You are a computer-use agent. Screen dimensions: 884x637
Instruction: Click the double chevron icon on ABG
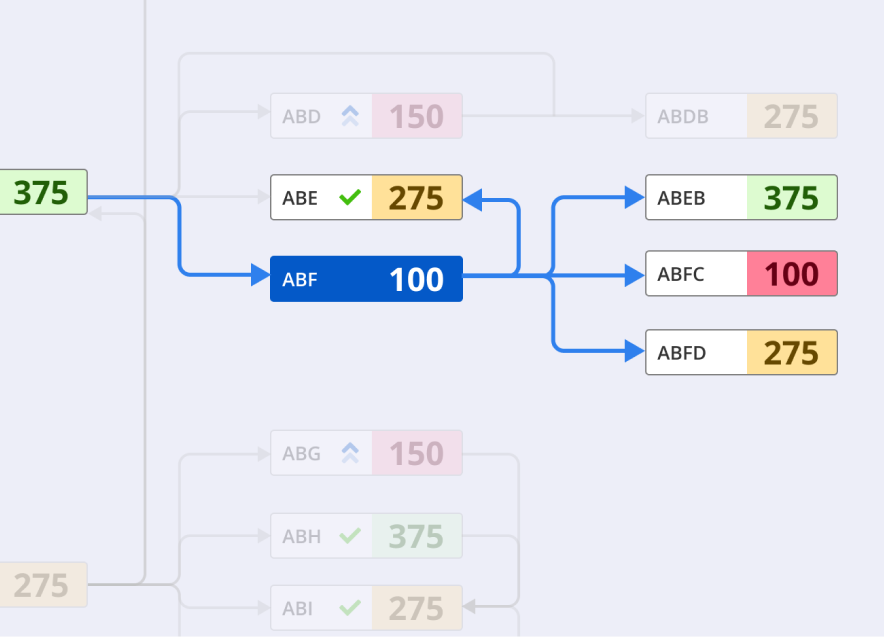pyautogui.click(x=349, y=454)
